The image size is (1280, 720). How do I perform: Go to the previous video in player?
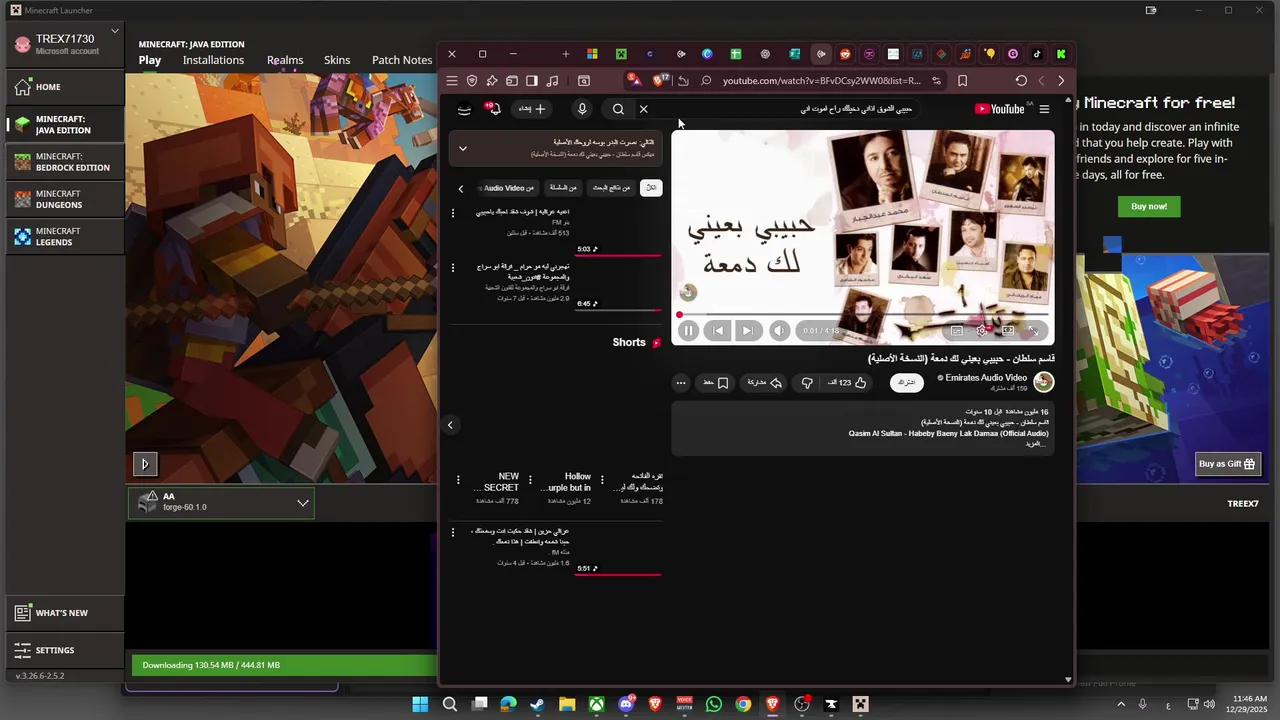[x=717, y=330]
